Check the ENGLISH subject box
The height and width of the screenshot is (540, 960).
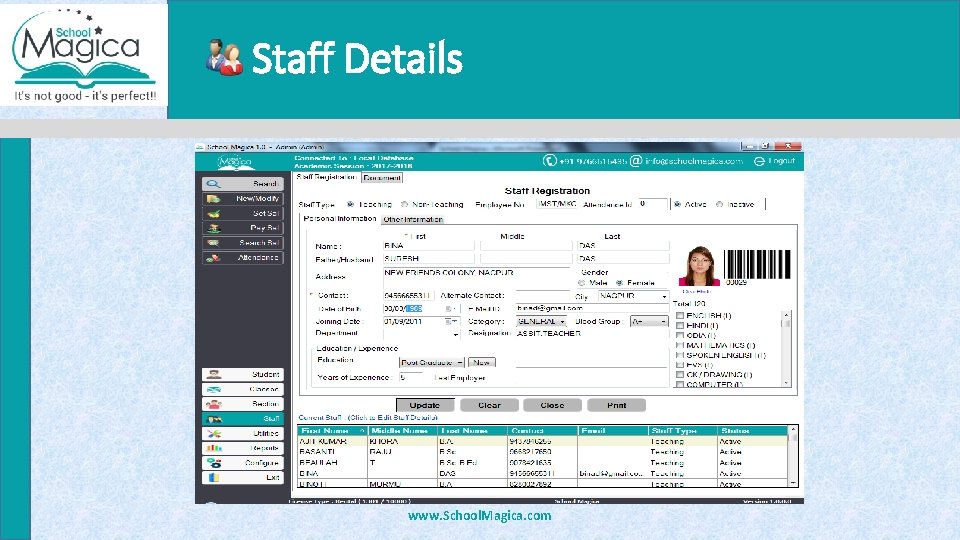[x=680, y=316]
